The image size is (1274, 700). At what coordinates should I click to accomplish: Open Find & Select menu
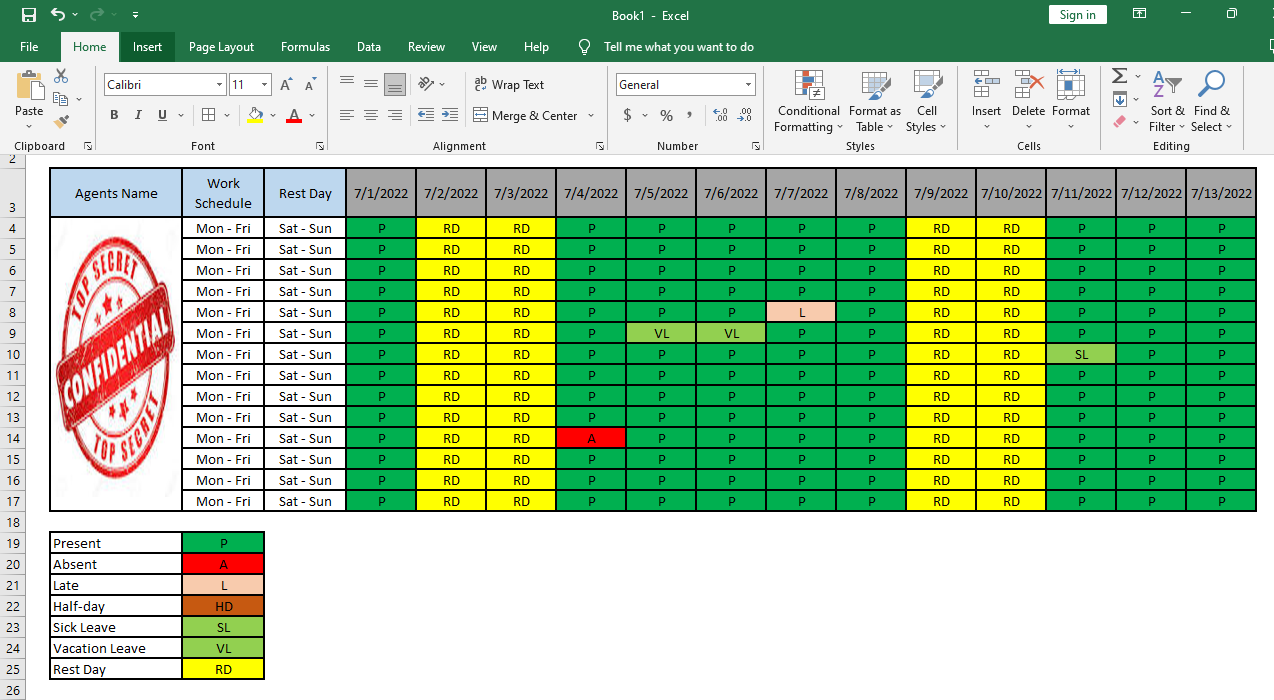(1212, 102)
